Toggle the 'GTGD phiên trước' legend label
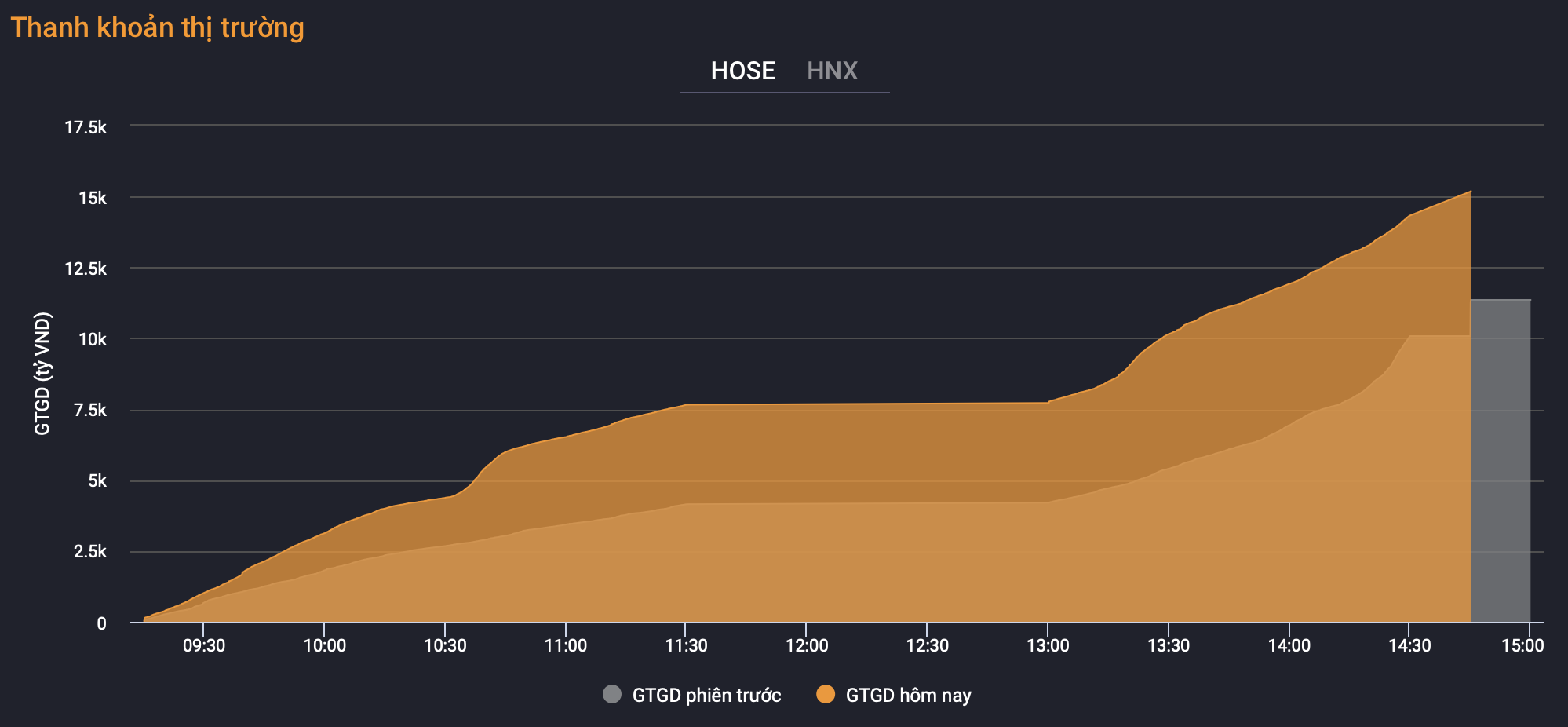1568x727 pixels. point(706,696)
